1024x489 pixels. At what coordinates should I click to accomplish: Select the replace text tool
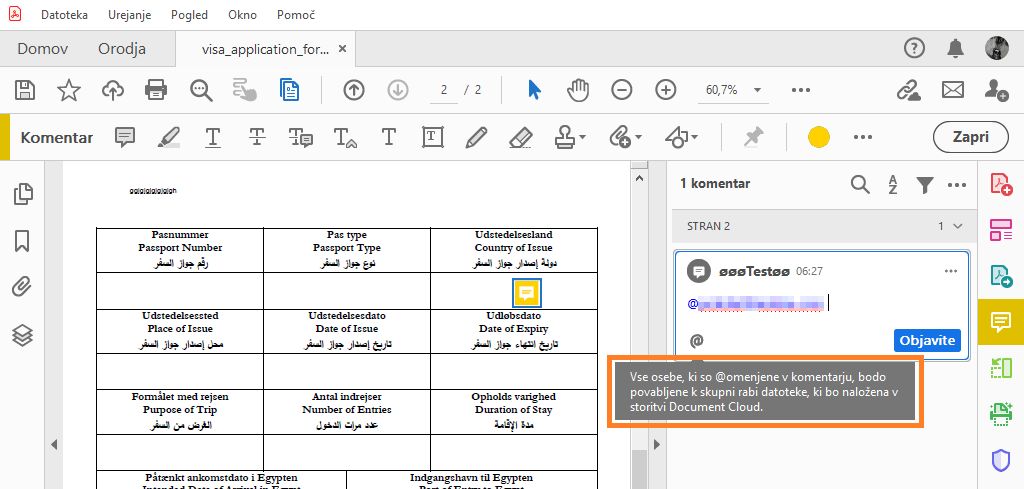tap(300, 137)
